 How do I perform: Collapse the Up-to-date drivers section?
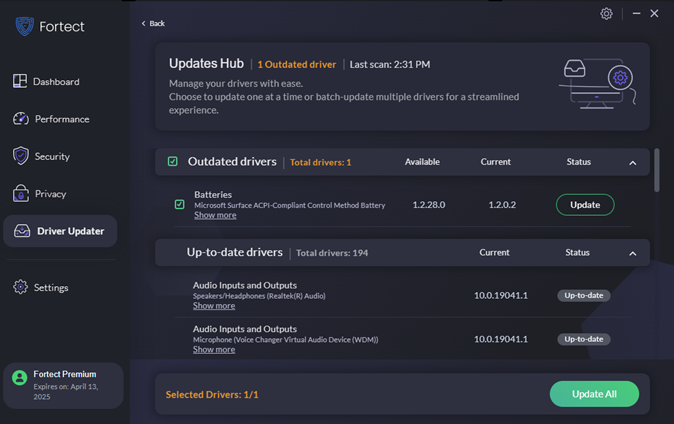(x=632, y=254)
